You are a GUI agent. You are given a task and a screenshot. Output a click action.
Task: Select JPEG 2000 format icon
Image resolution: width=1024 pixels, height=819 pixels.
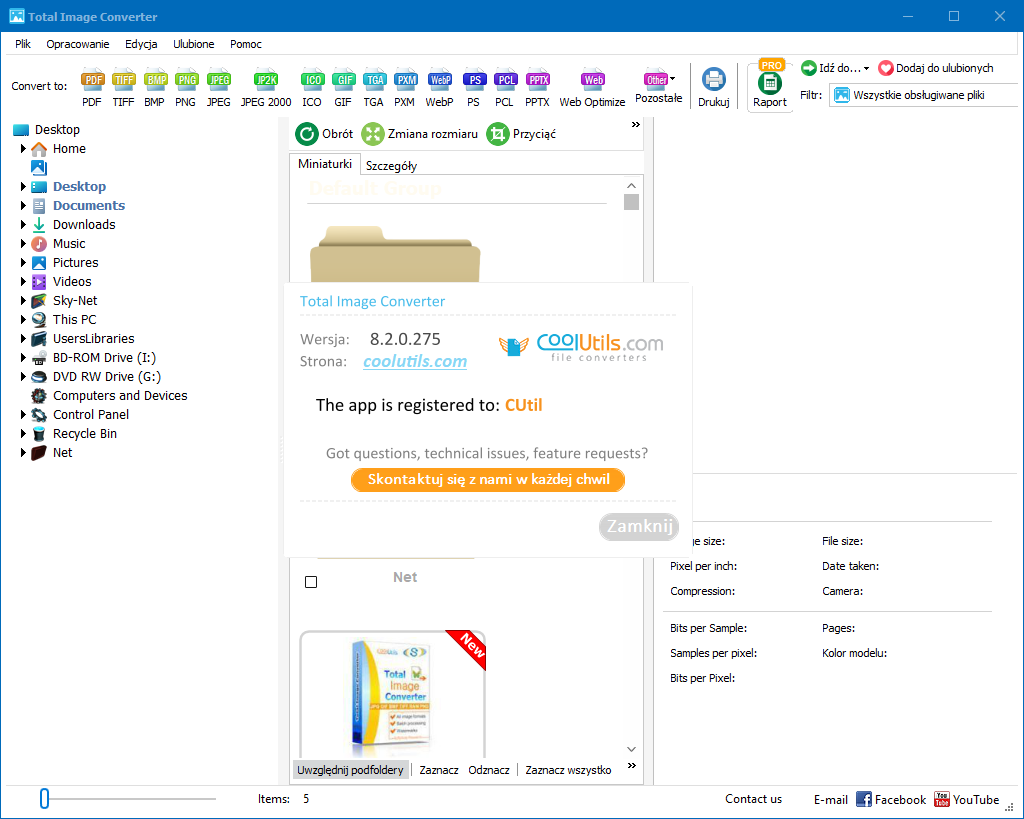(266, 88)
